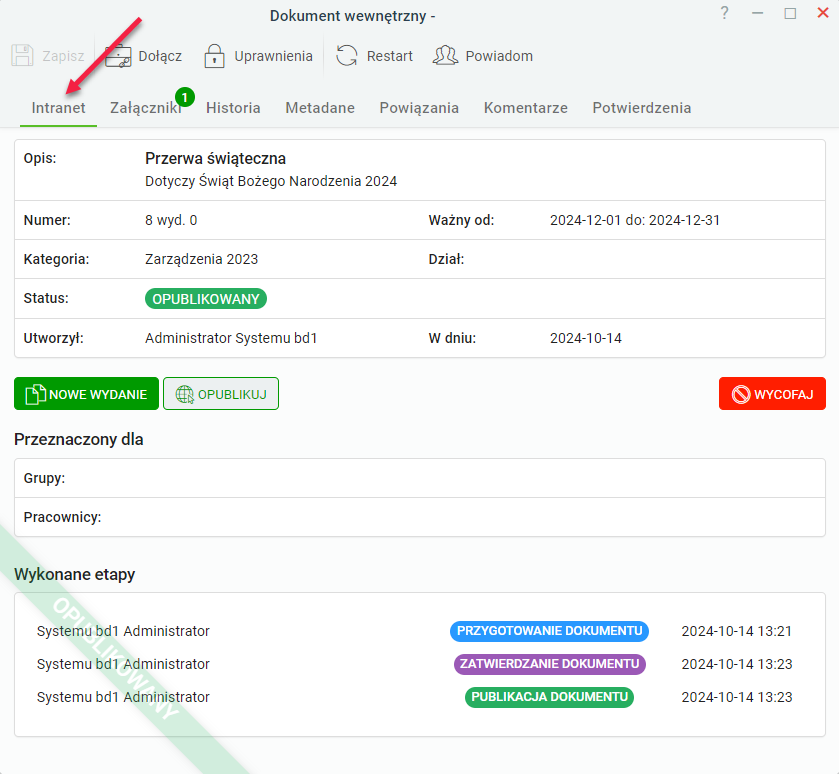
Task: Click the category value Zarządzenia 2023
Action: pyautogui.click(x=201, y=259)
